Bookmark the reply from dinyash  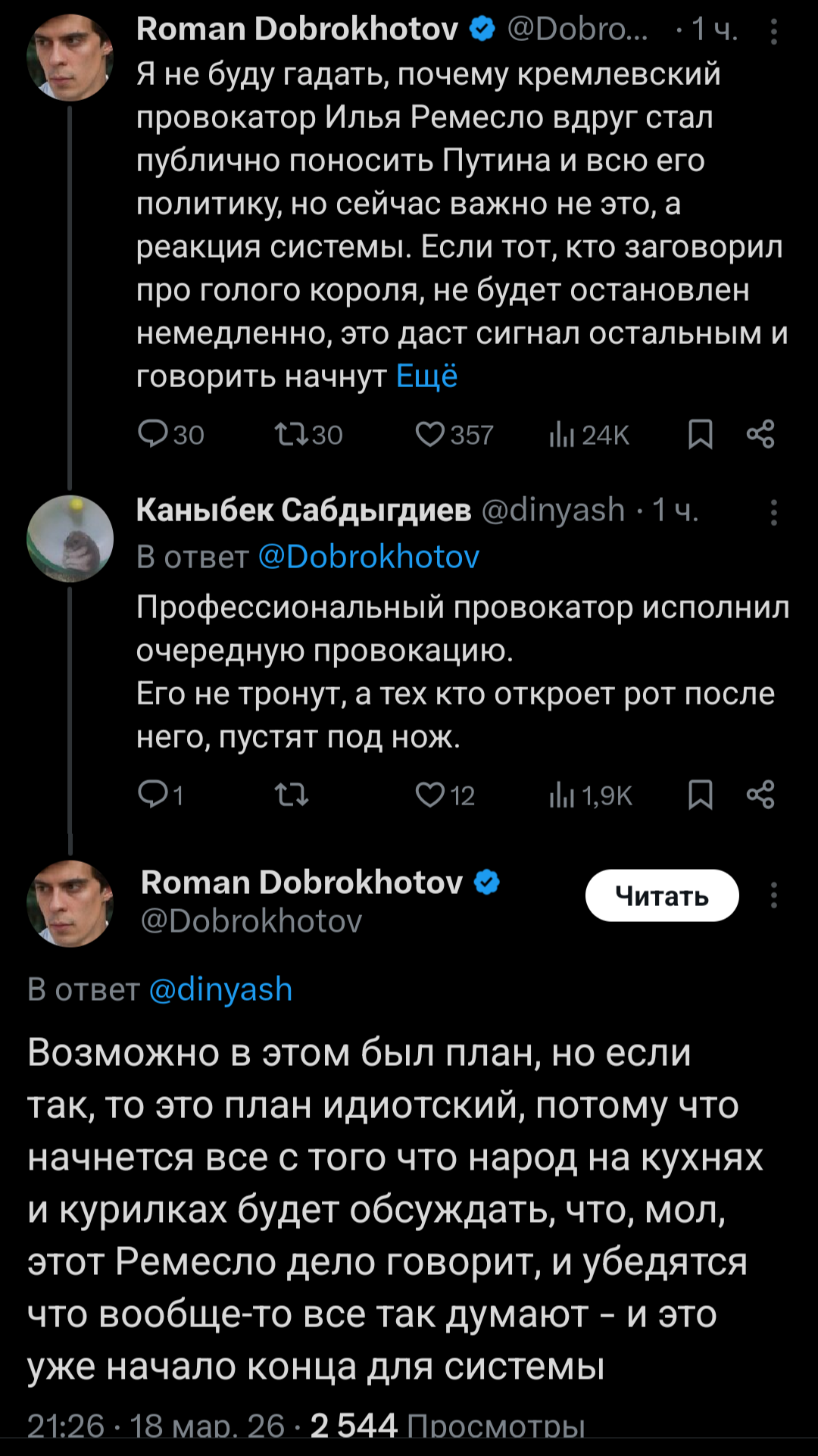pos(700,795)
